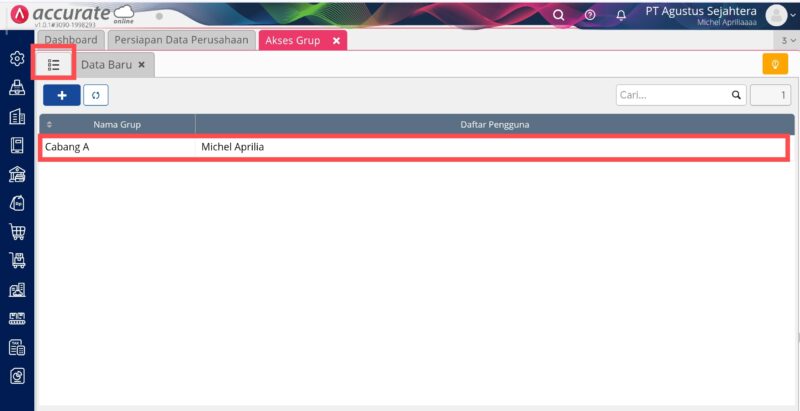Click the Accurate Online logo

[x=72, y=14]
